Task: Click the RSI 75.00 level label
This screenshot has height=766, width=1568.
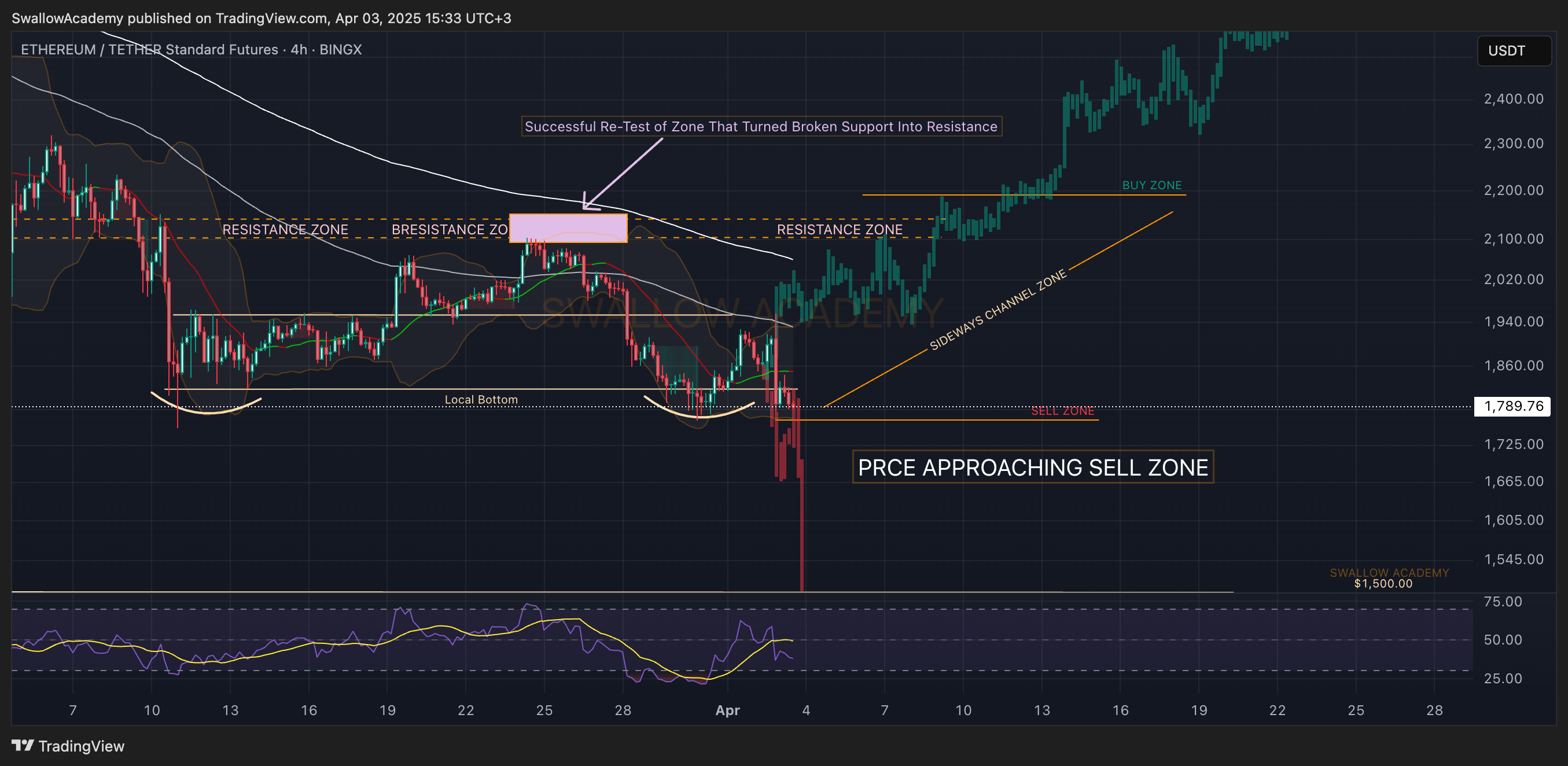Action: [1502, 601]
